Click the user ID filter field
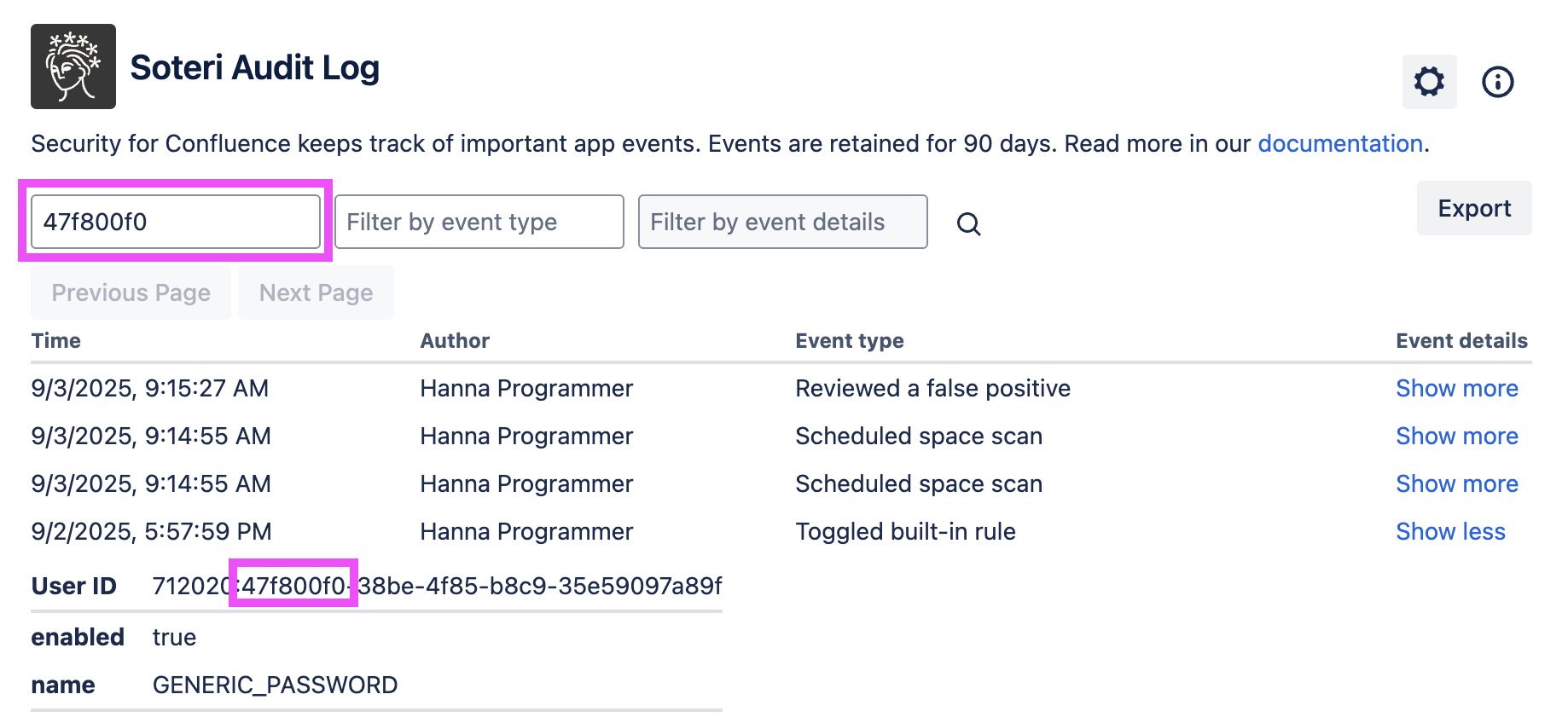 (176, 222)
